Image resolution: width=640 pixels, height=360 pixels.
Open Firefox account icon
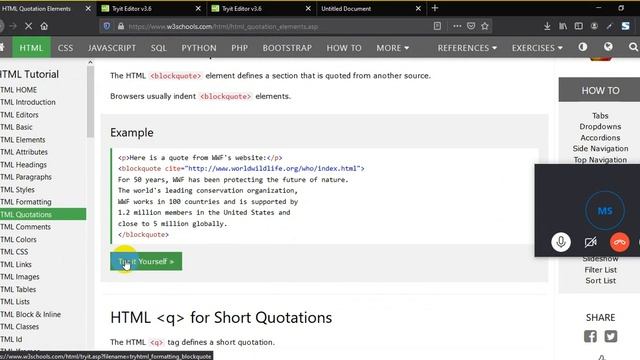[594, 26]
